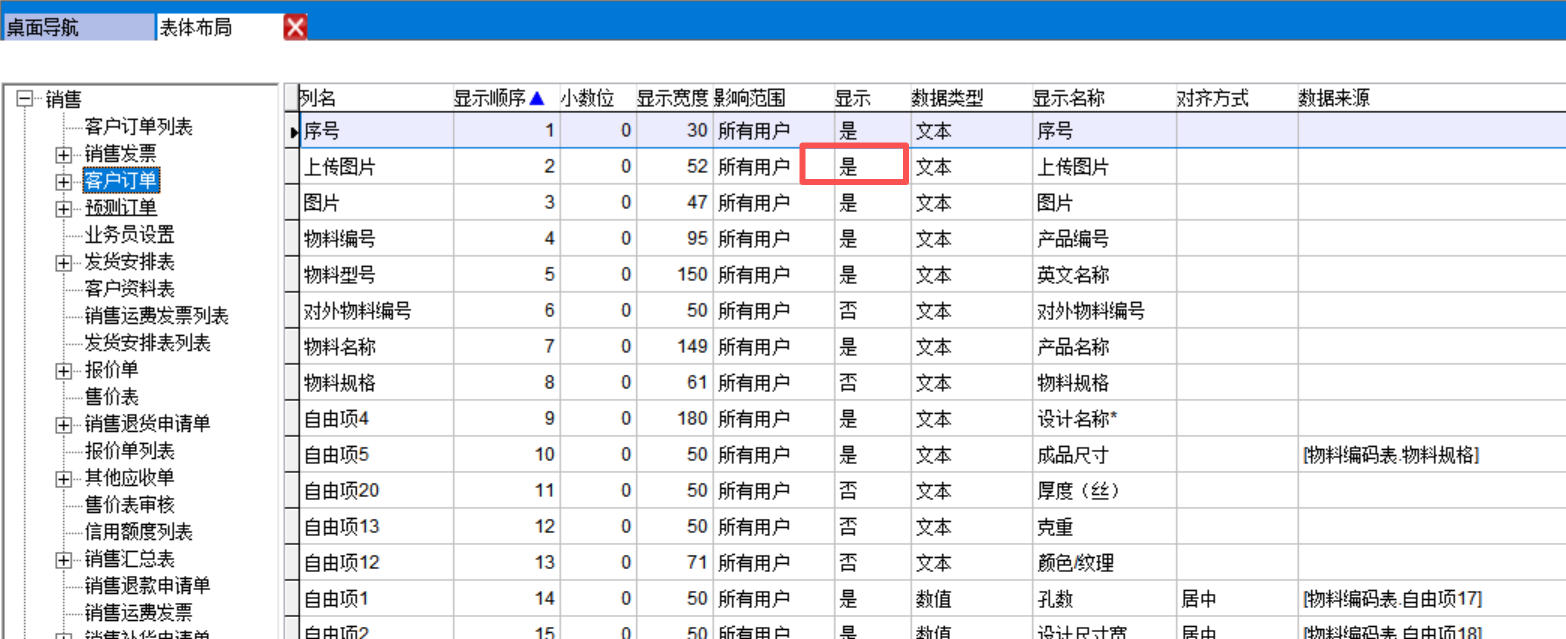Select the 表体布局 tab

[196, 27]
